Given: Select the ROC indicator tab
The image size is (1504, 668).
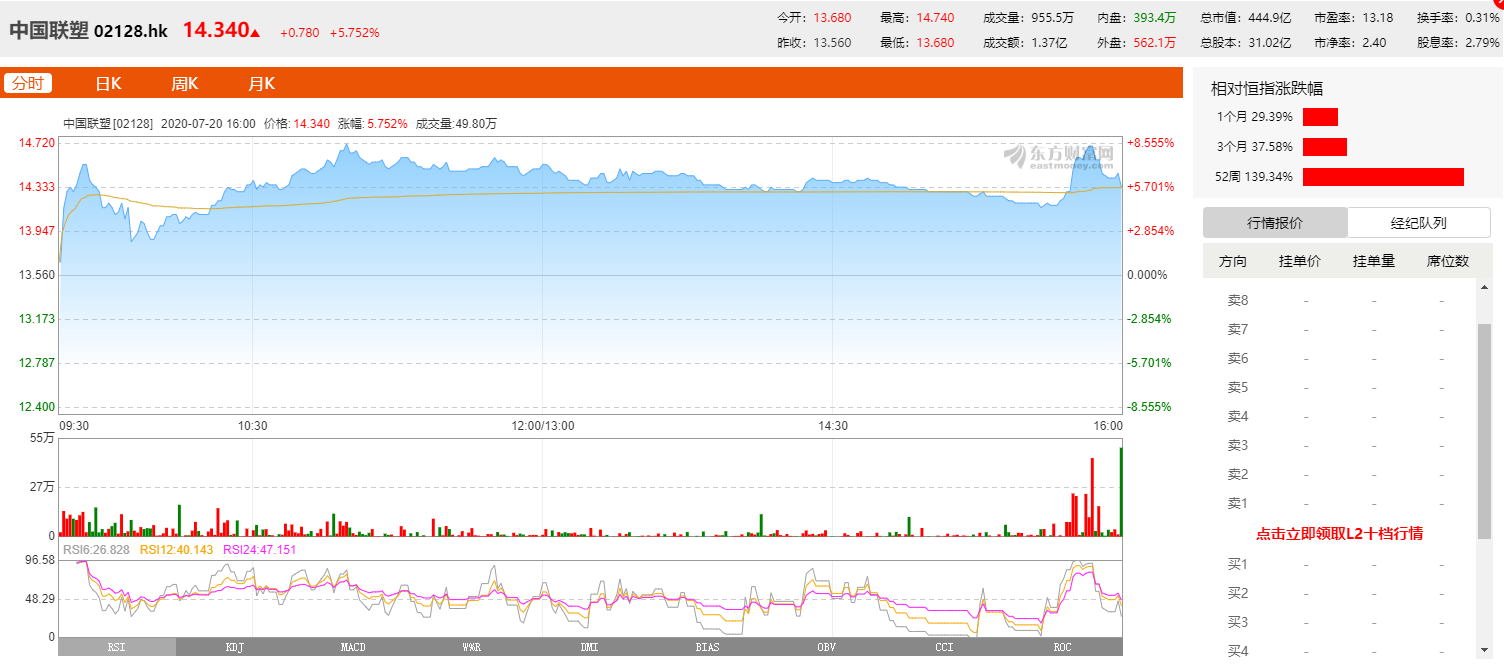Looking at the screenshot, I should pos(1062,647).
